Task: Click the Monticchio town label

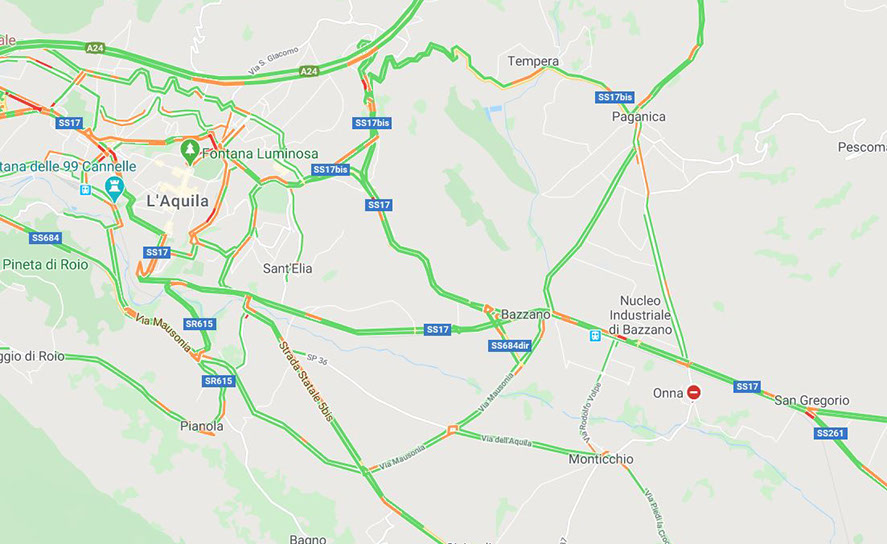Action: [601, 459]
